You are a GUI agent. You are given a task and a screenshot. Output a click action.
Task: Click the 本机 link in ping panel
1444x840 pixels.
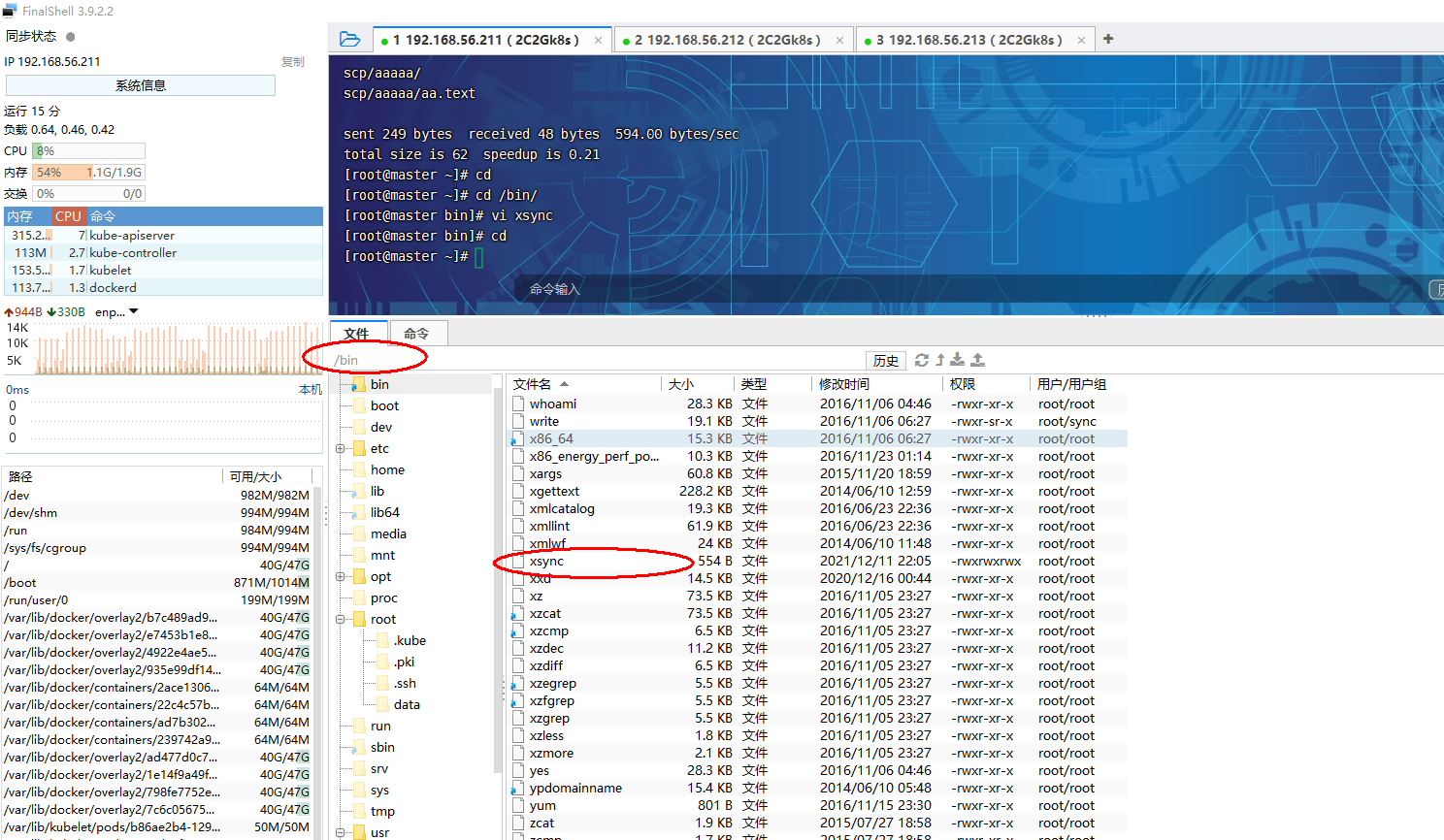click(311, 389)
